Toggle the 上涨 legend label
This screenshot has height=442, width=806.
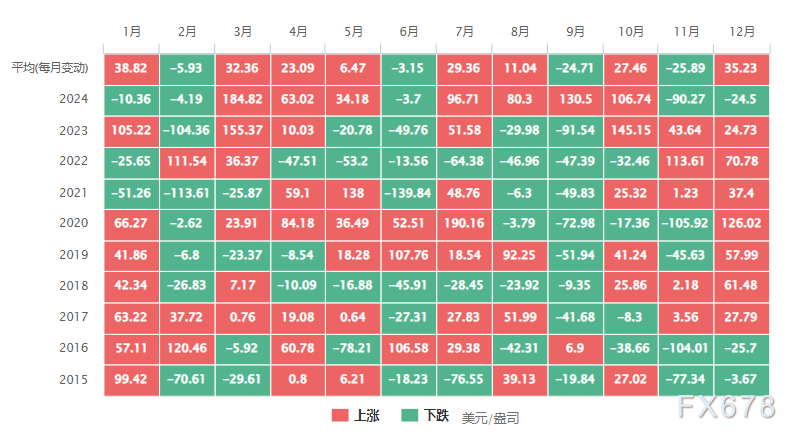[x=367, y=415]
